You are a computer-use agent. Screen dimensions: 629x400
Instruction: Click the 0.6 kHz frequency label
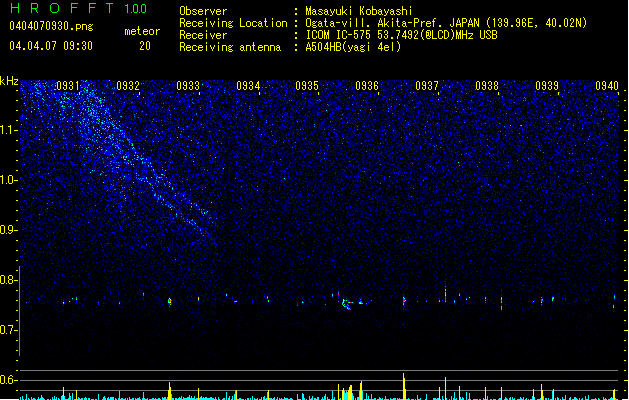point(8,380)
